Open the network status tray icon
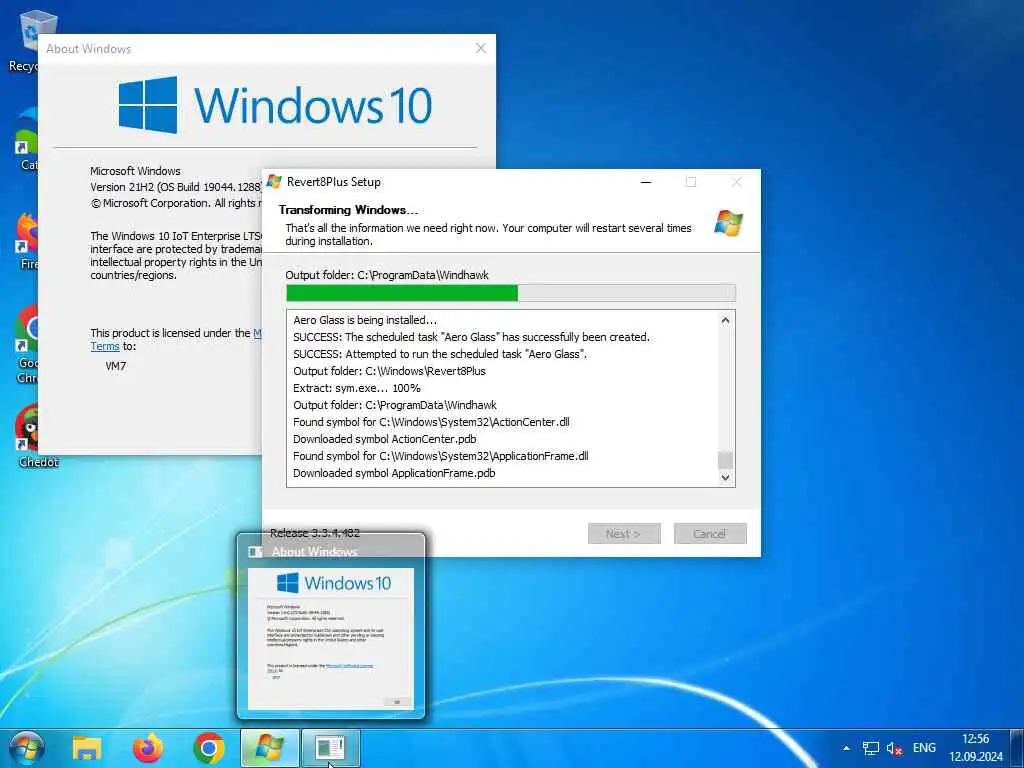The width and height of the screenshot is (1024, 768). [x=871, y=748]
